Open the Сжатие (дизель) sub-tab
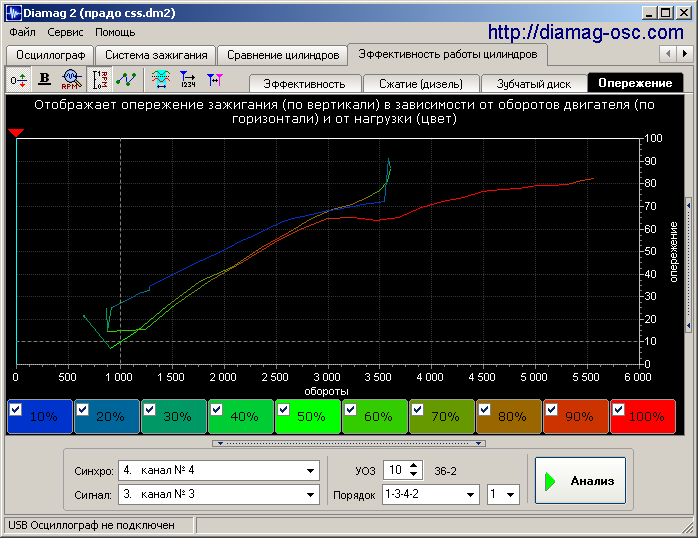The width and height of the screenshot is (698, 538). pos(421,84)
